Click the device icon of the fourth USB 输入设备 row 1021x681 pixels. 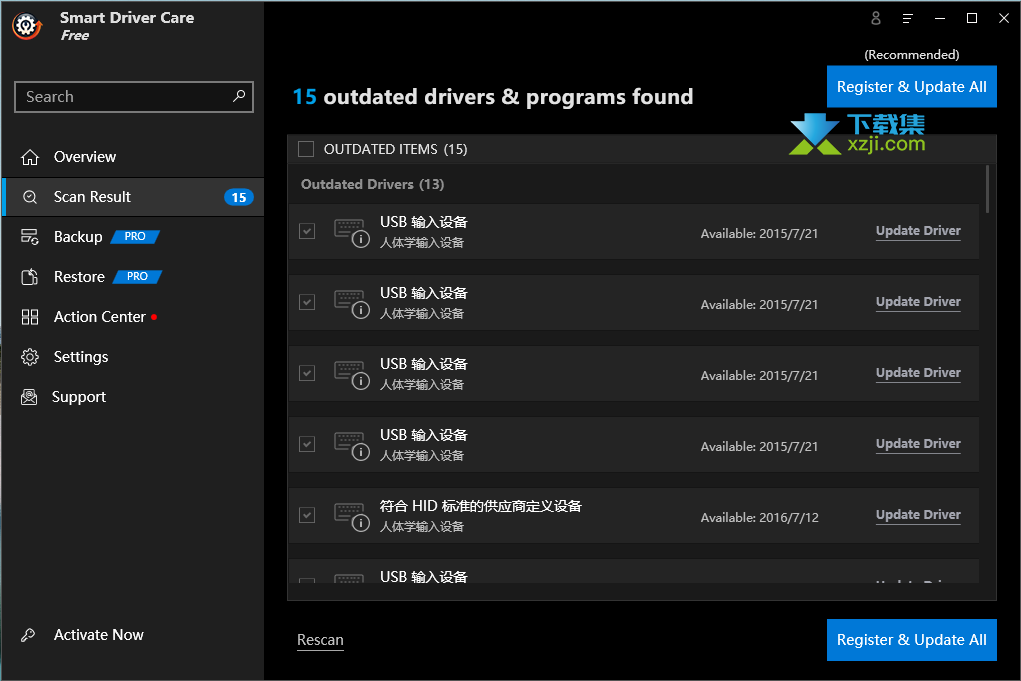point(351,445)
